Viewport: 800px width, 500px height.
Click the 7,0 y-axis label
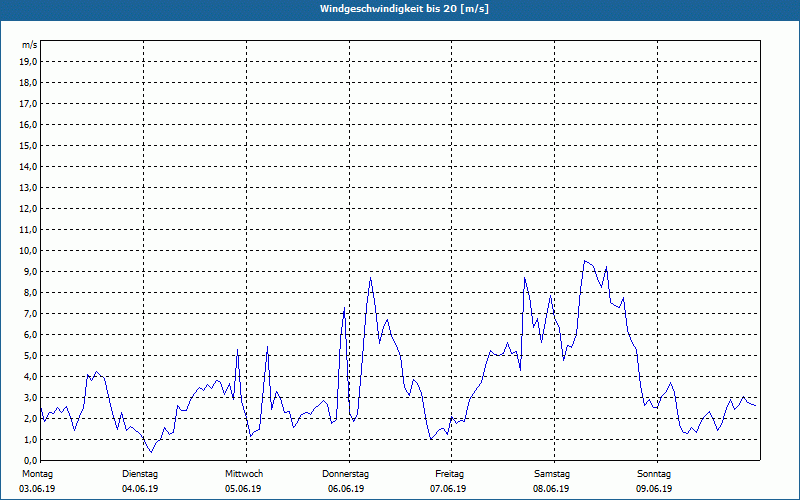(x=30, y=313)
